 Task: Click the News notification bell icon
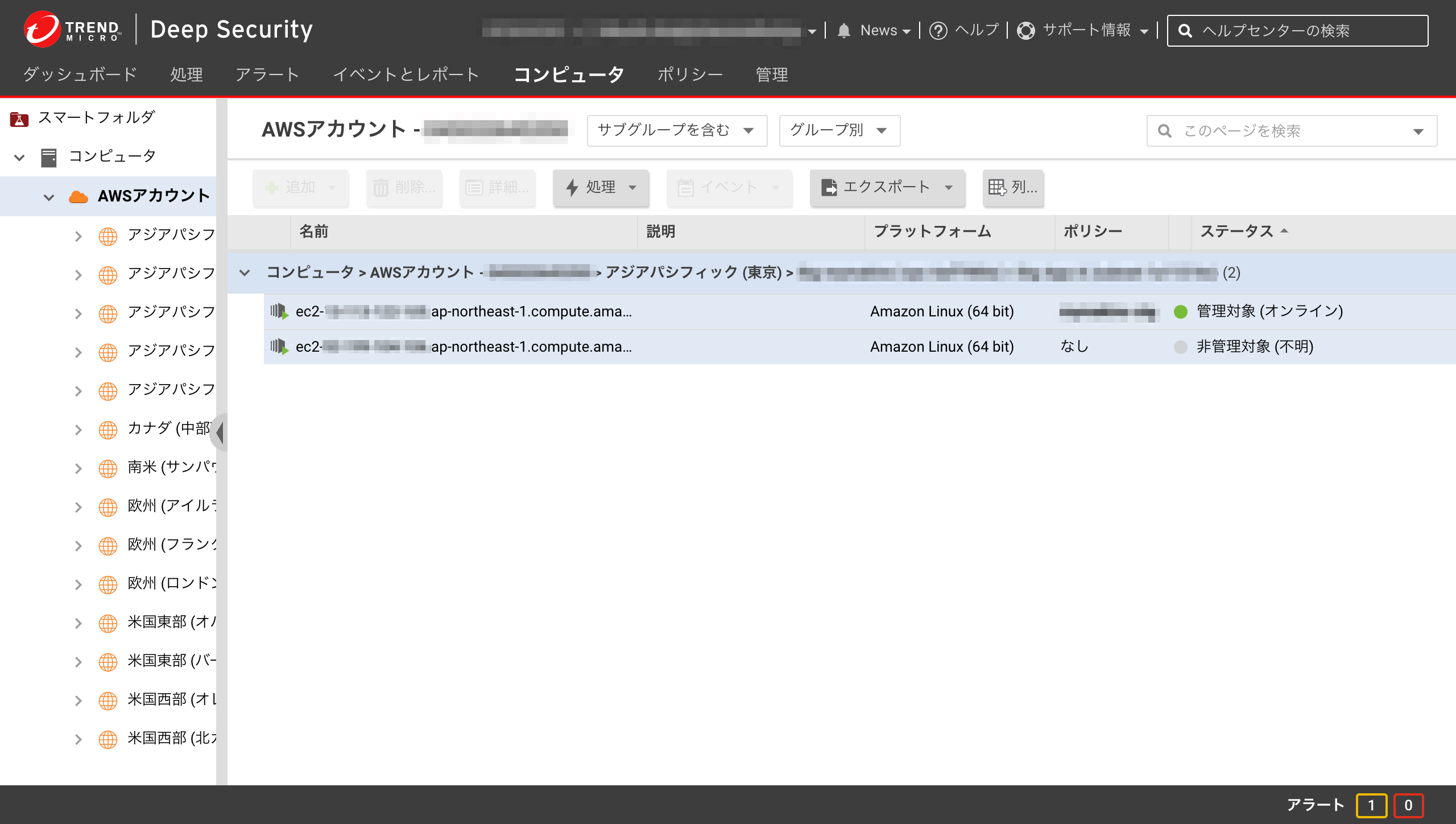coord(844,30)
